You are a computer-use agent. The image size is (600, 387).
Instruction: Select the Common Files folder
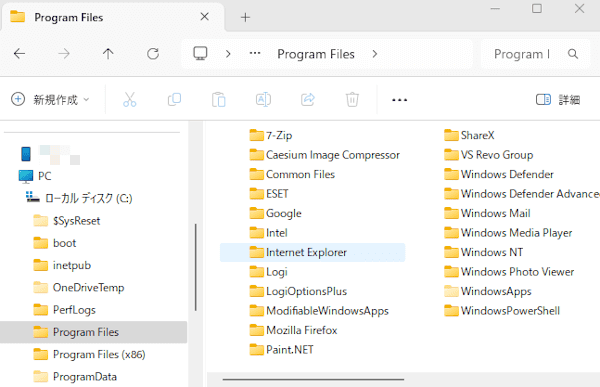(292, 174)
